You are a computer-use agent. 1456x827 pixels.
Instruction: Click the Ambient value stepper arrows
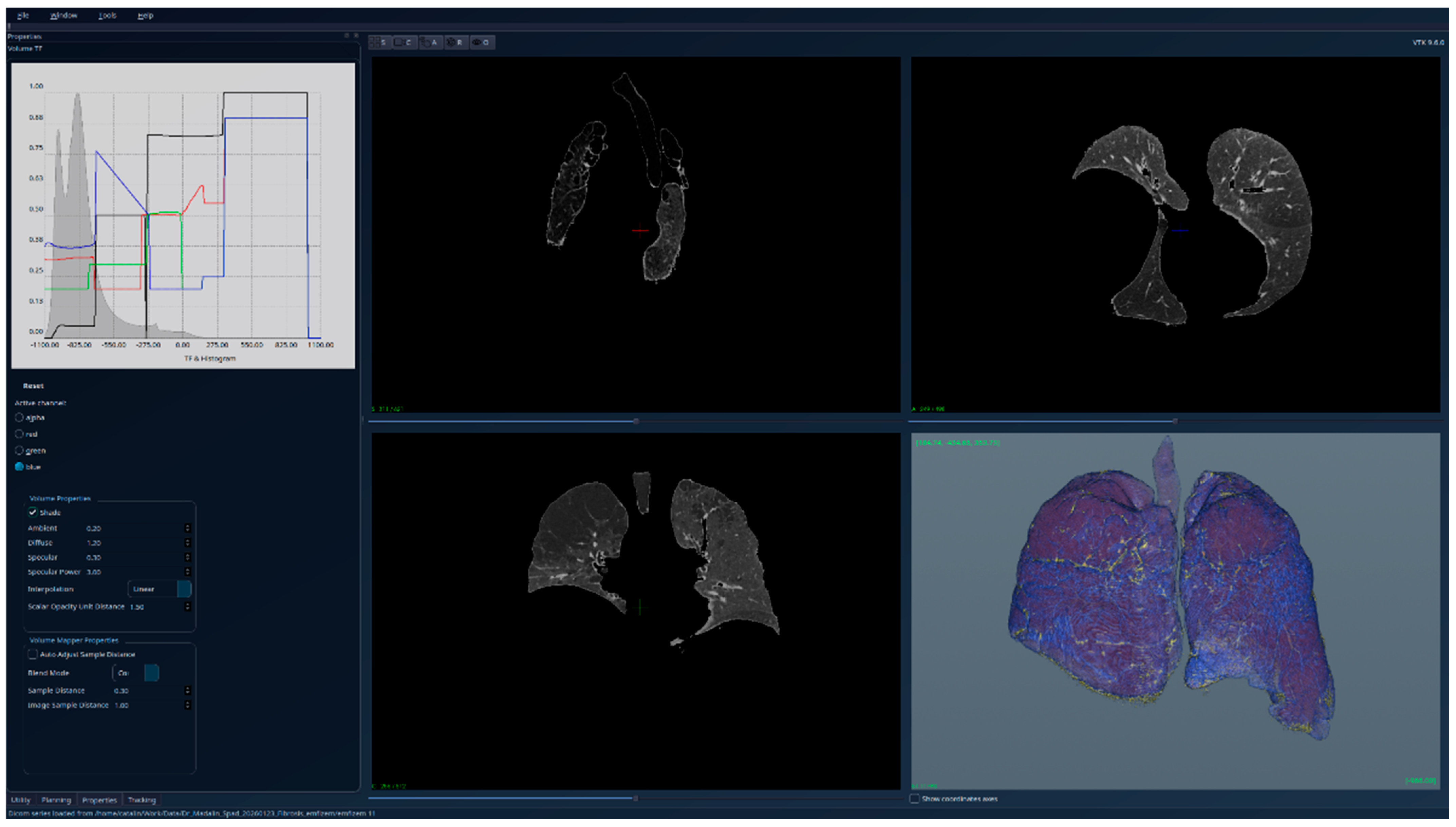coord(188,528)
